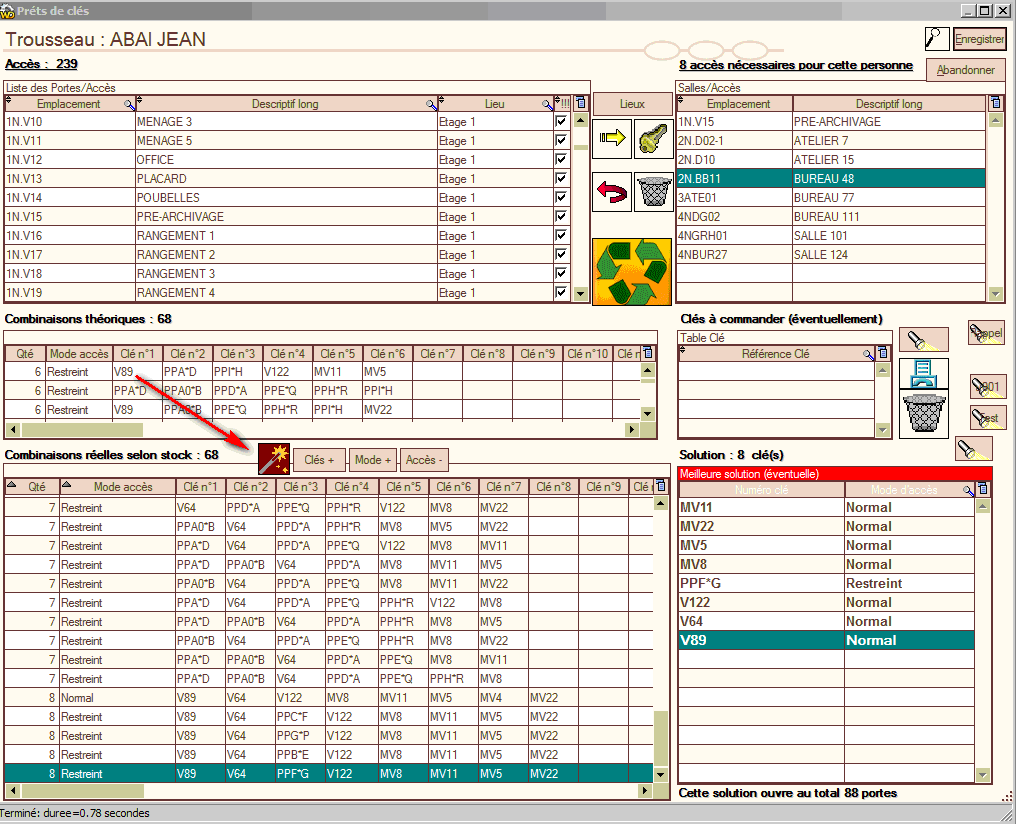This screenshot has width=1016, height=824.
Task: Toggle the checkbox for MENAGE 3 row
Action: point(561,121)
